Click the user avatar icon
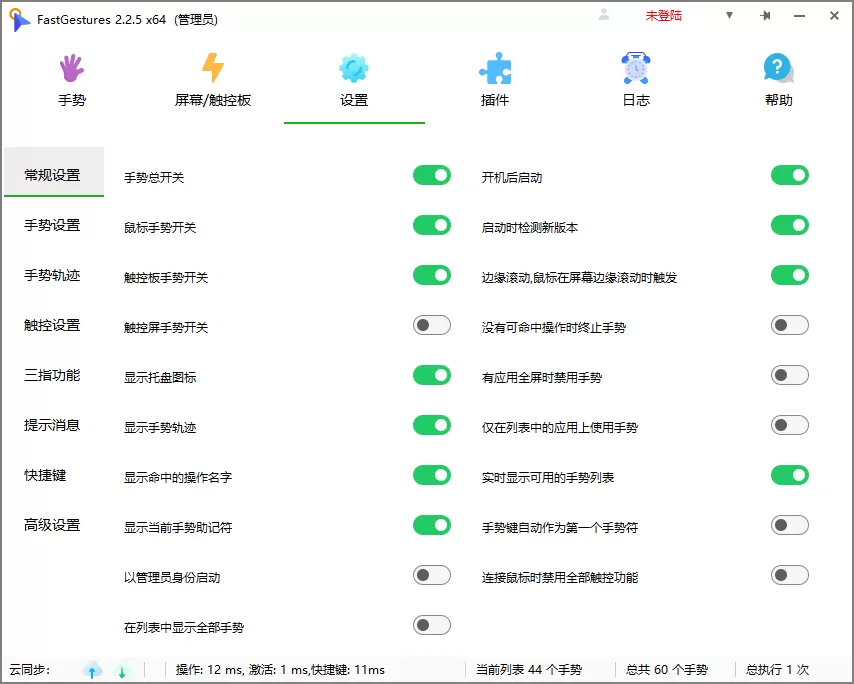 (602, 15)
